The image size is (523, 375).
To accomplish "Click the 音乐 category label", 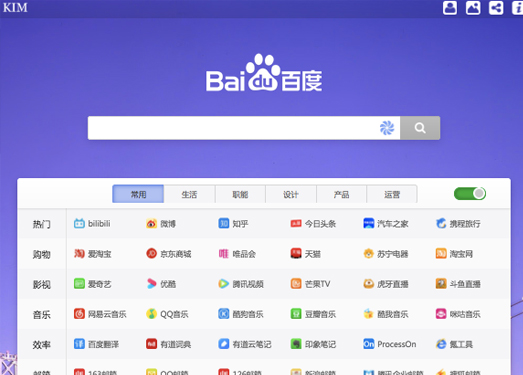I will coord(42,314).
